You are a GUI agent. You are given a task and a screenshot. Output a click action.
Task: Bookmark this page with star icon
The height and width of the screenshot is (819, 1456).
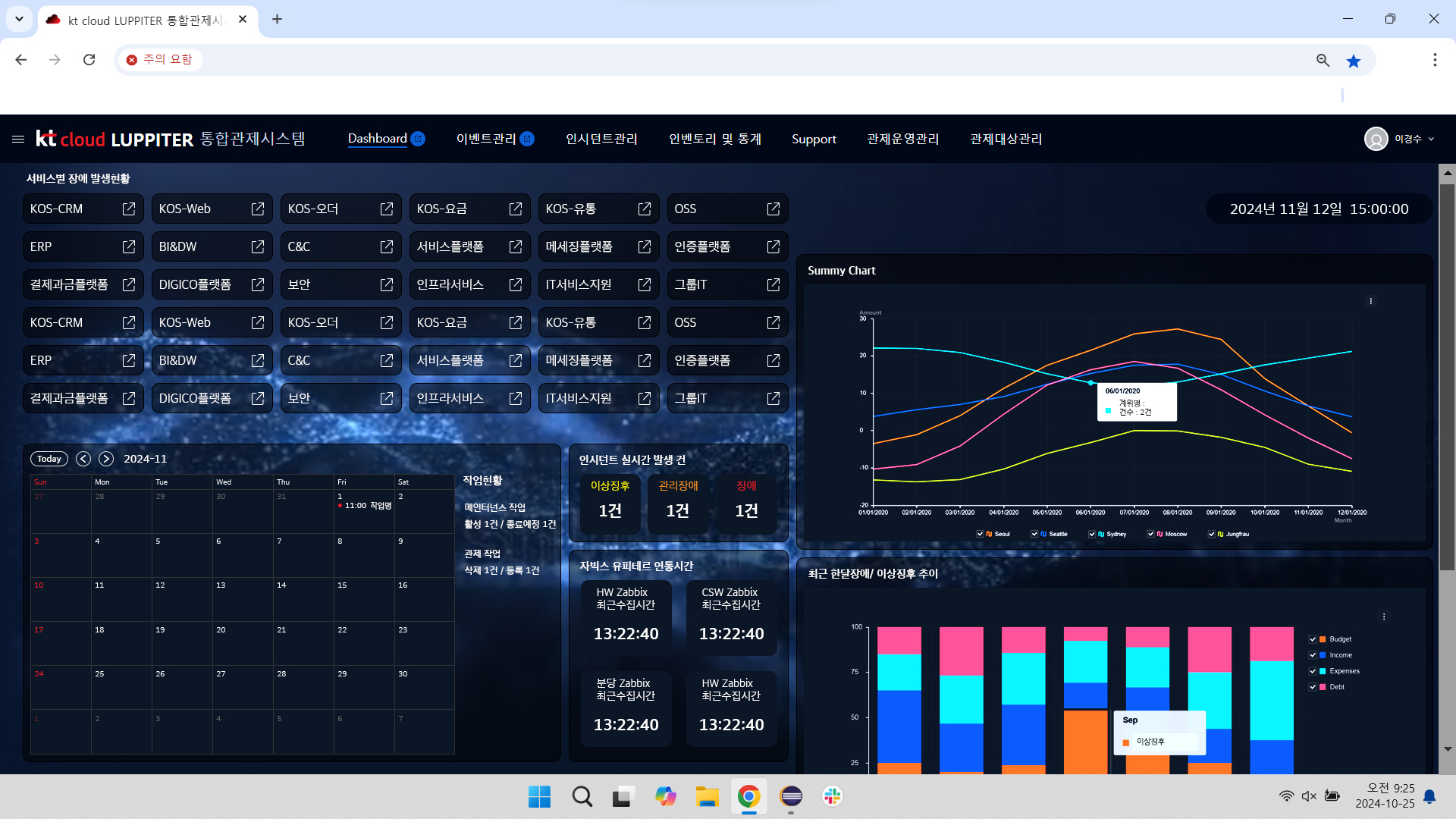point(1354,61)
